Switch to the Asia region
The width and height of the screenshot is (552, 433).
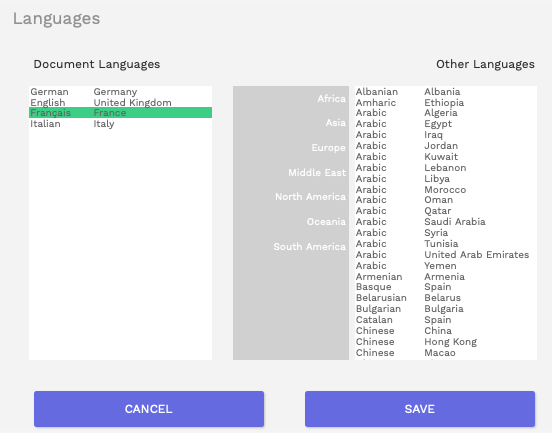pyautogui.click(x=335, y=123)
